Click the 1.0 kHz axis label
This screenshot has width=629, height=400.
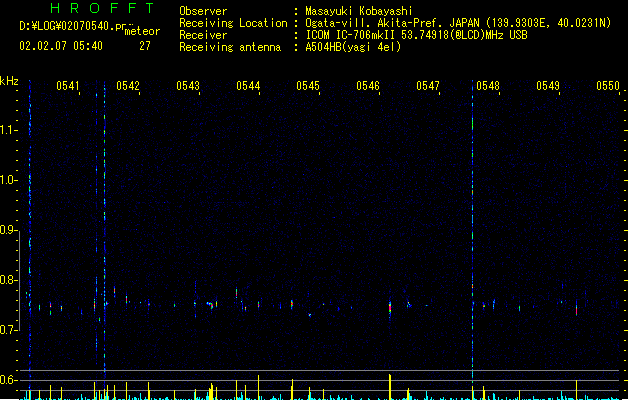[x=8, y=180]
